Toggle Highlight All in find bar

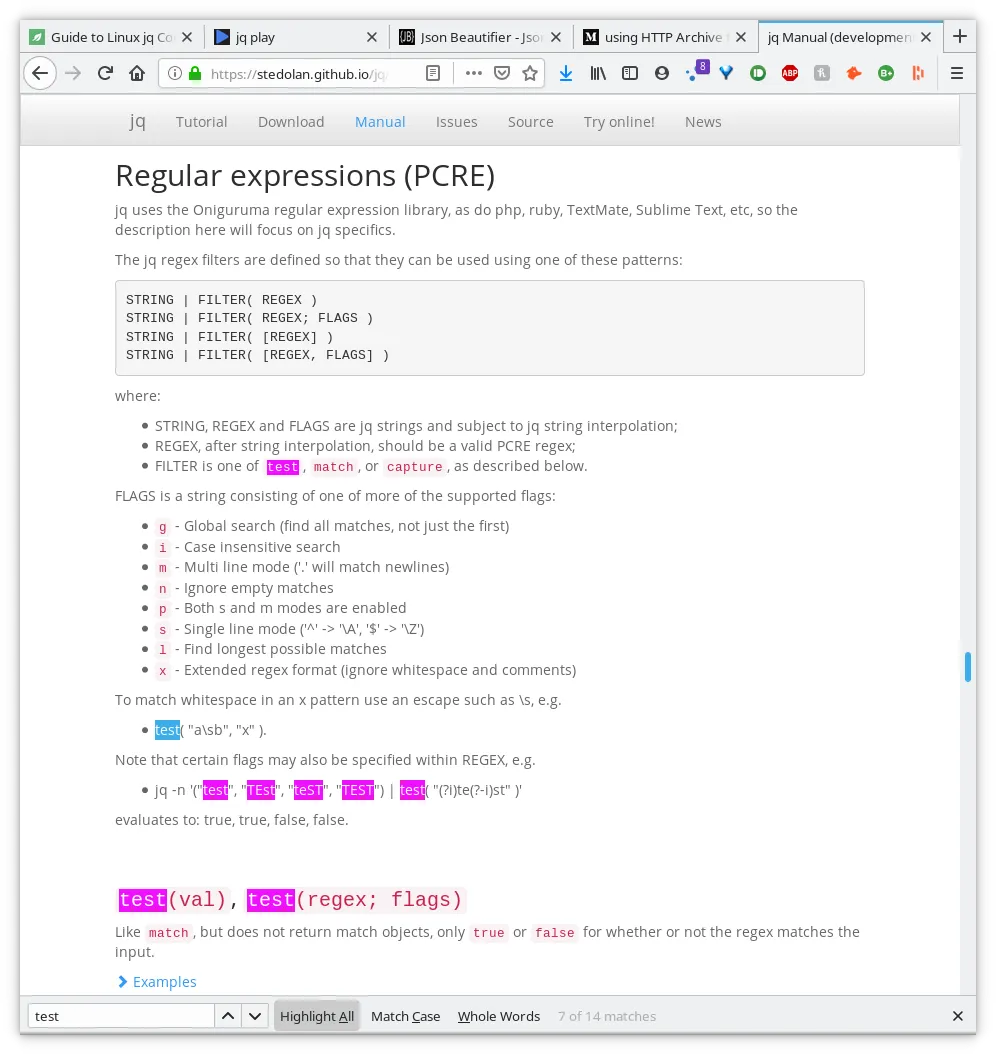point(317,1016)
